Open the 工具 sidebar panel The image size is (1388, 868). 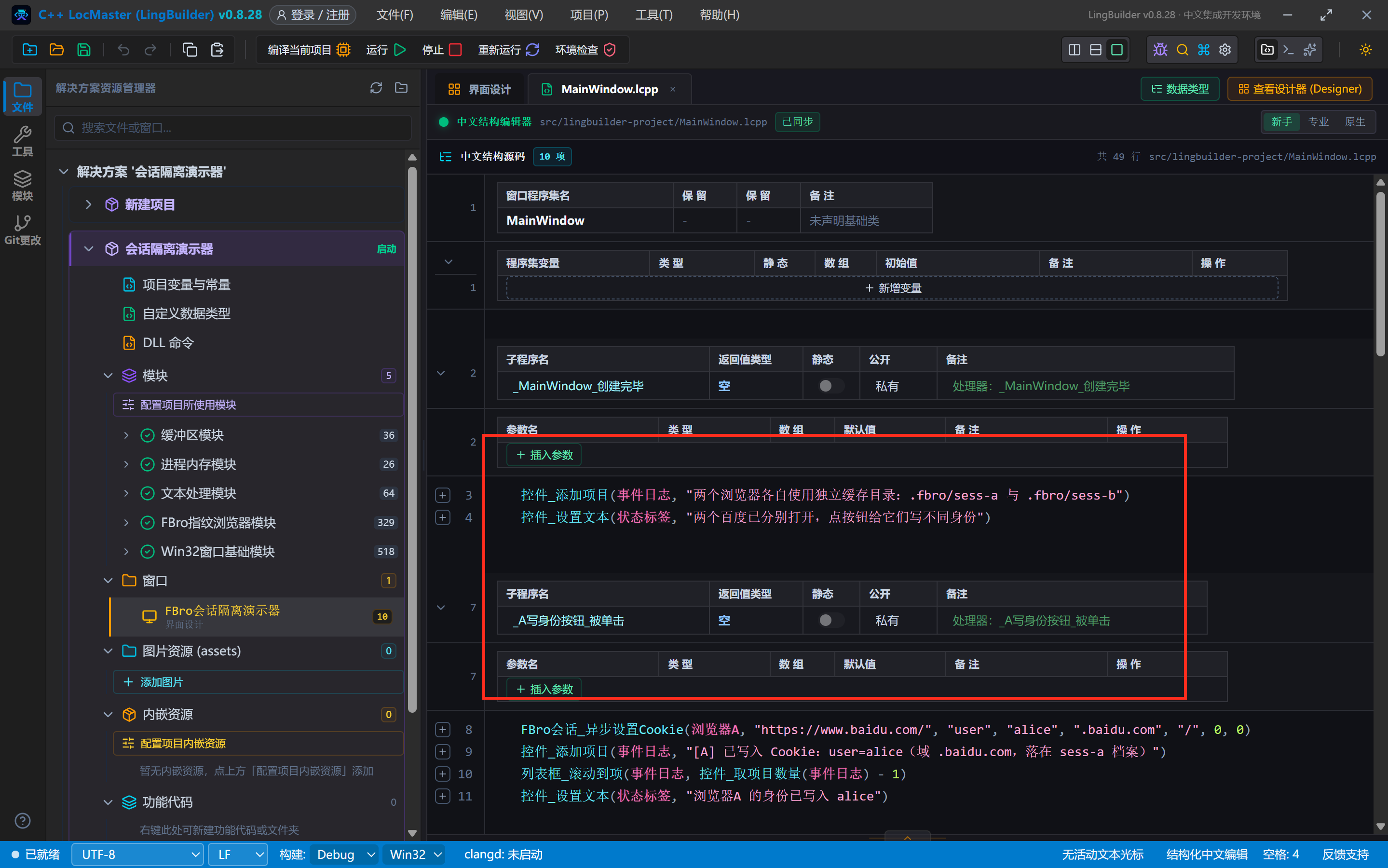pos(22,141)
